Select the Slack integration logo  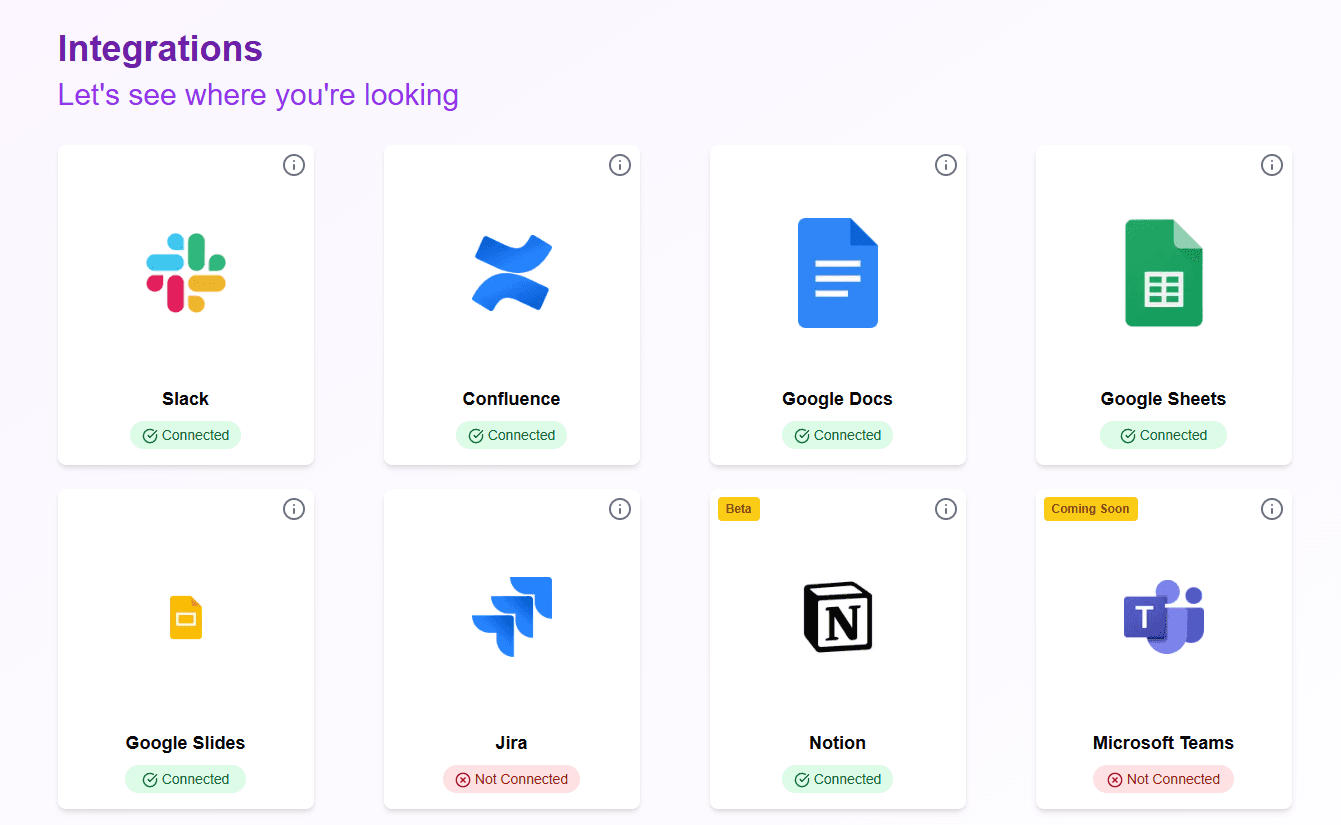point(185,273)
